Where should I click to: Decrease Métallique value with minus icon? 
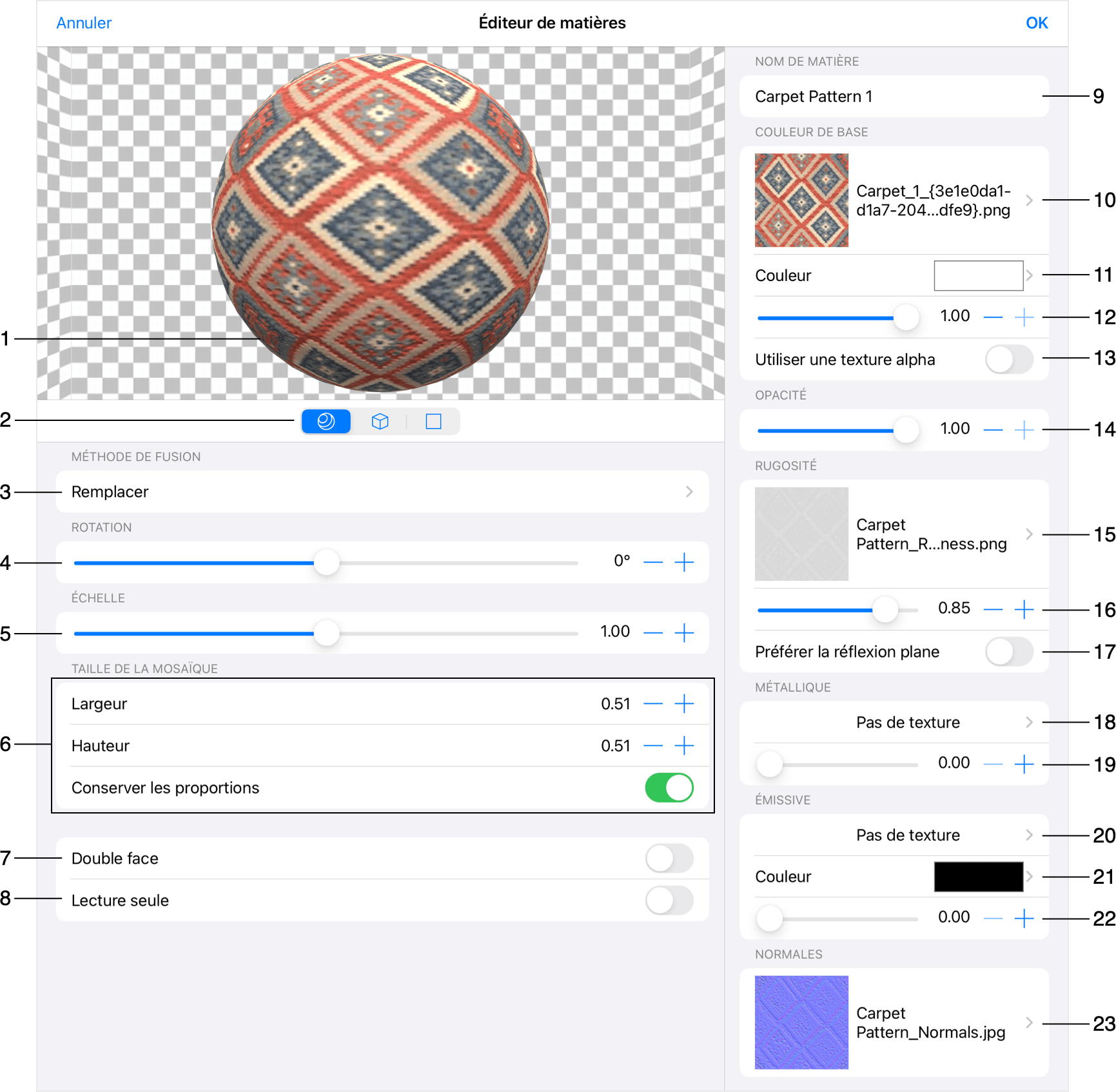994,765
